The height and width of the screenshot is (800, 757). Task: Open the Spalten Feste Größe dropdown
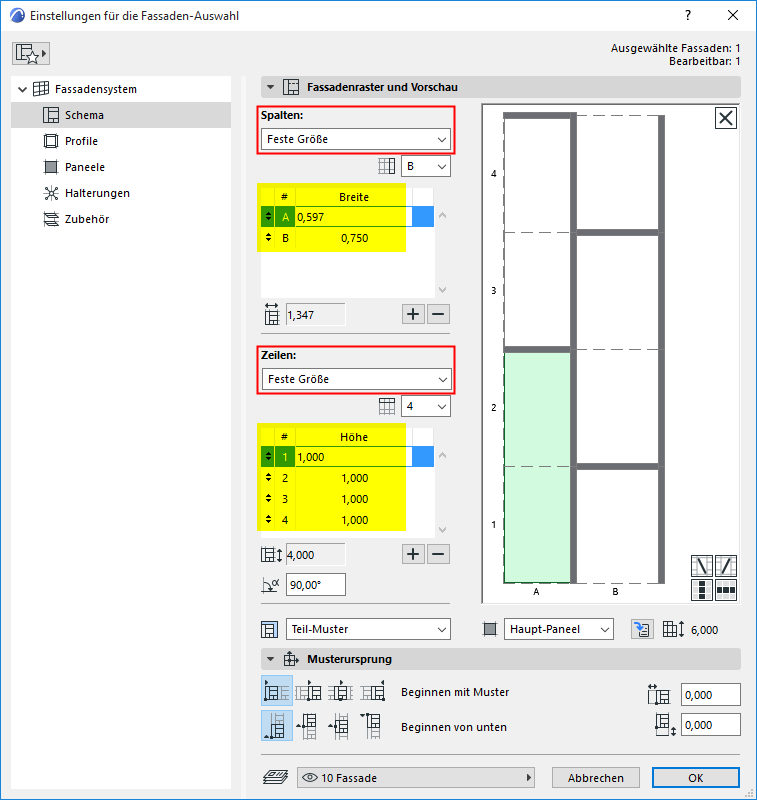(x=356, y=139)
